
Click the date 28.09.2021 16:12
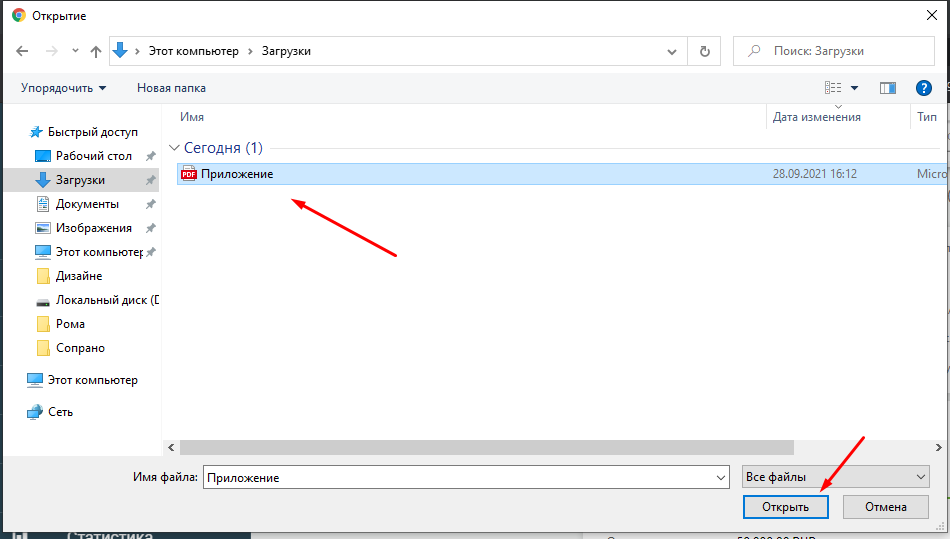pos(814,174)
